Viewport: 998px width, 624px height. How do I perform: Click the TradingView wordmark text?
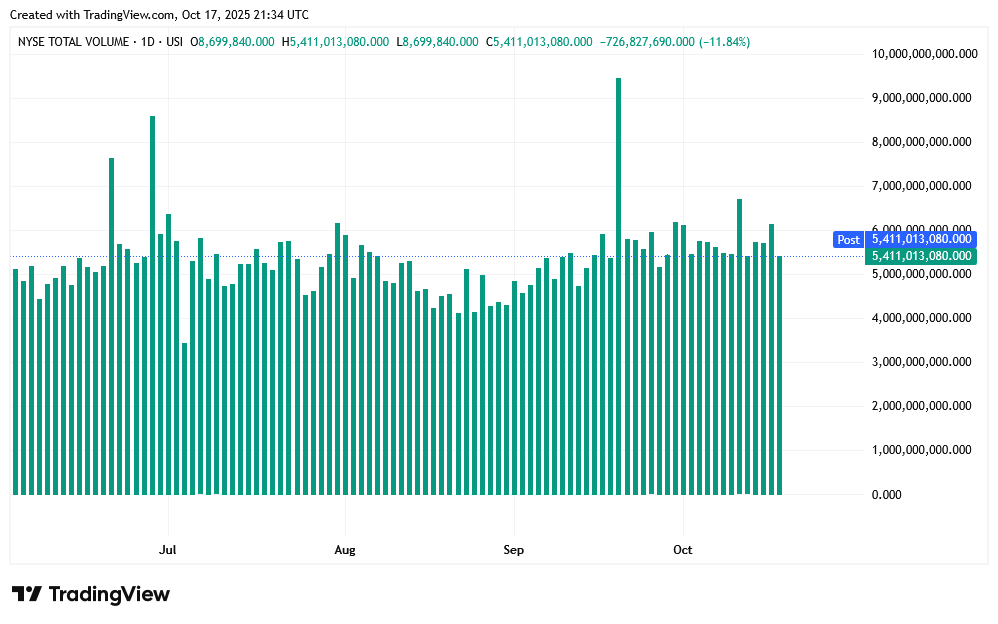109,594
